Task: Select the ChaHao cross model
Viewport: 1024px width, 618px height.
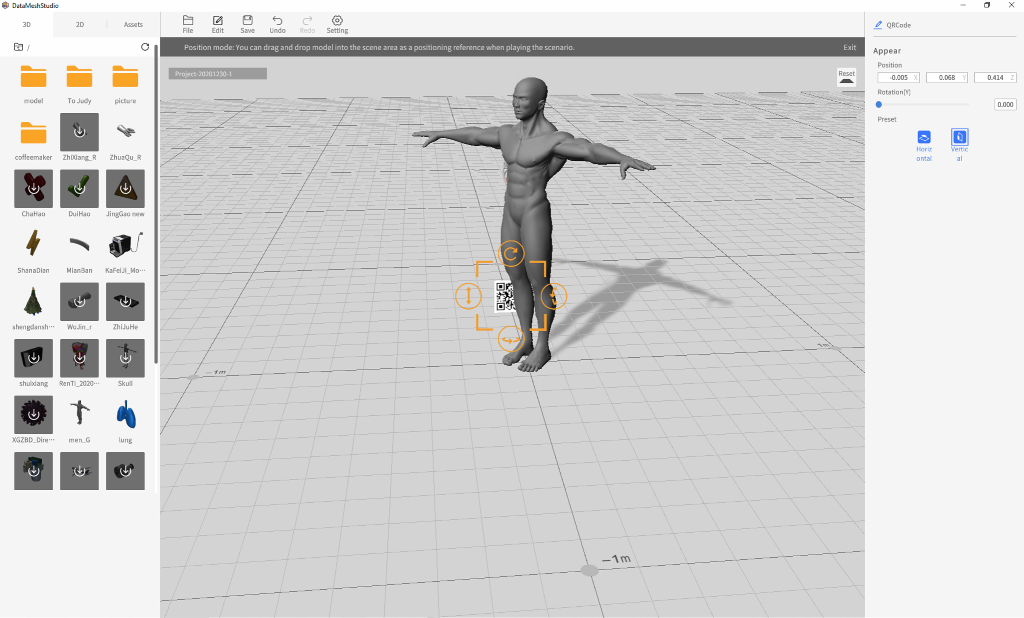Action: tap(33, 189)
